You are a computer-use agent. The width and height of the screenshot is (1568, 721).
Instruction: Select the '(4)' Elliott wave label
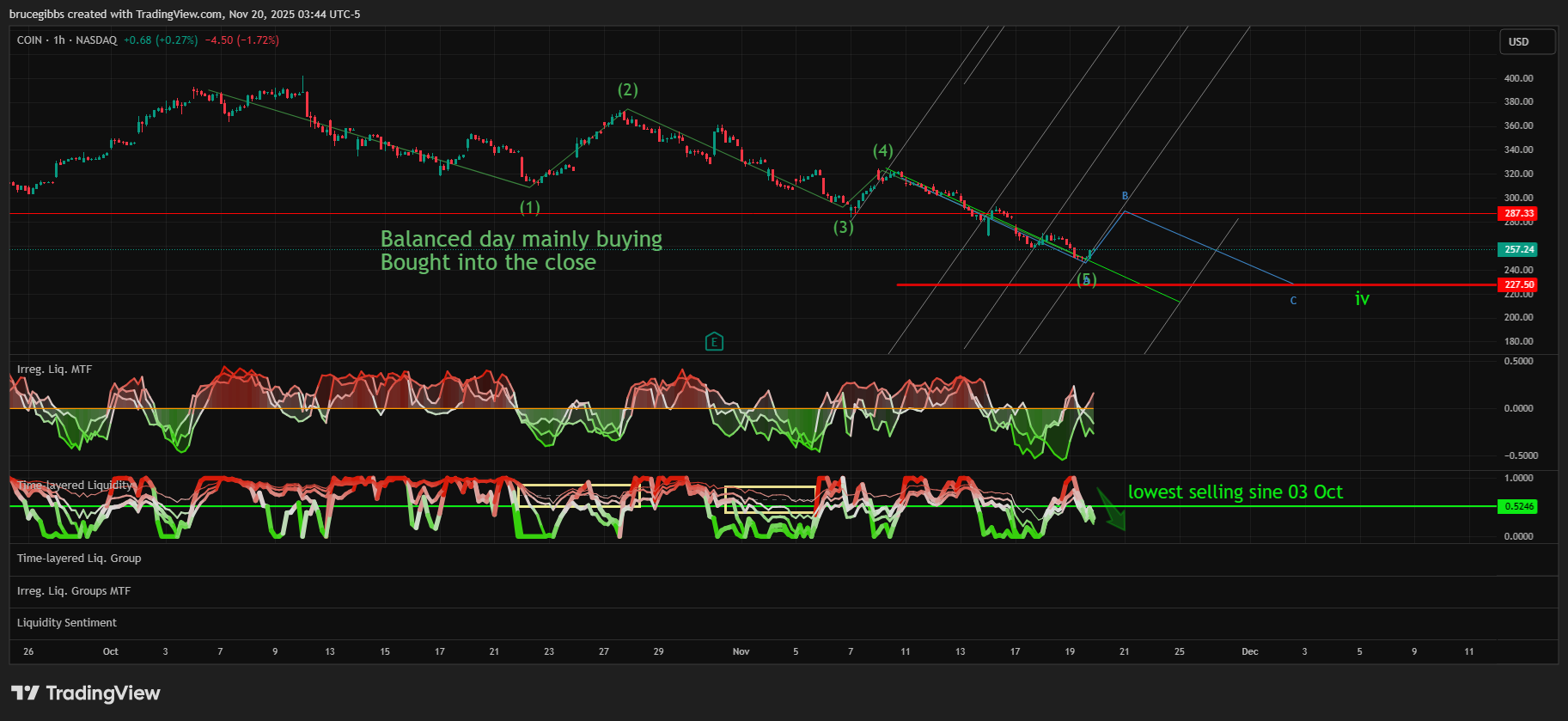(882, 151)
